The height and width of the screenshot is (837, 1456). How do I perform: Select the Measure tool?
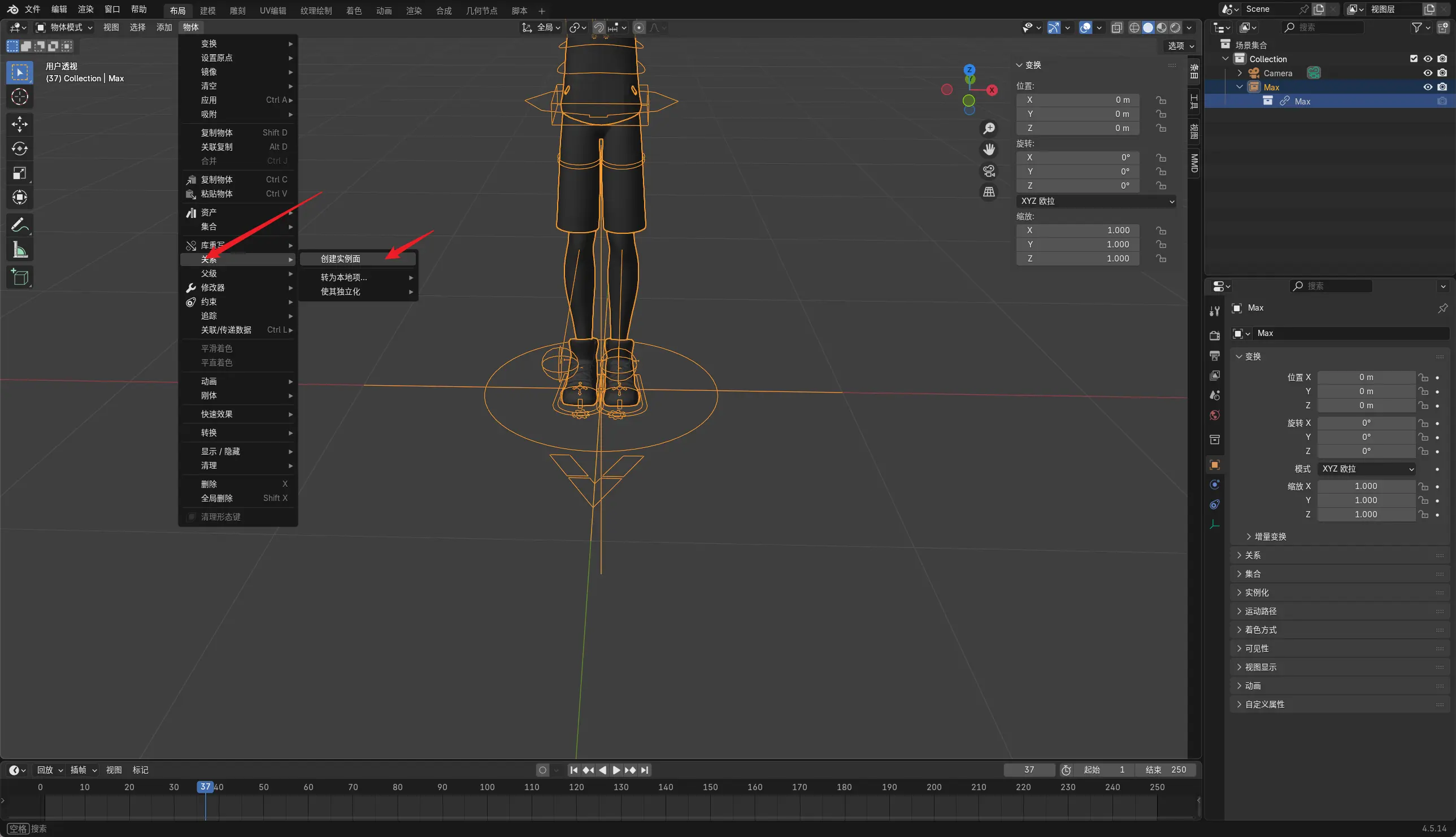pos(20,250)
